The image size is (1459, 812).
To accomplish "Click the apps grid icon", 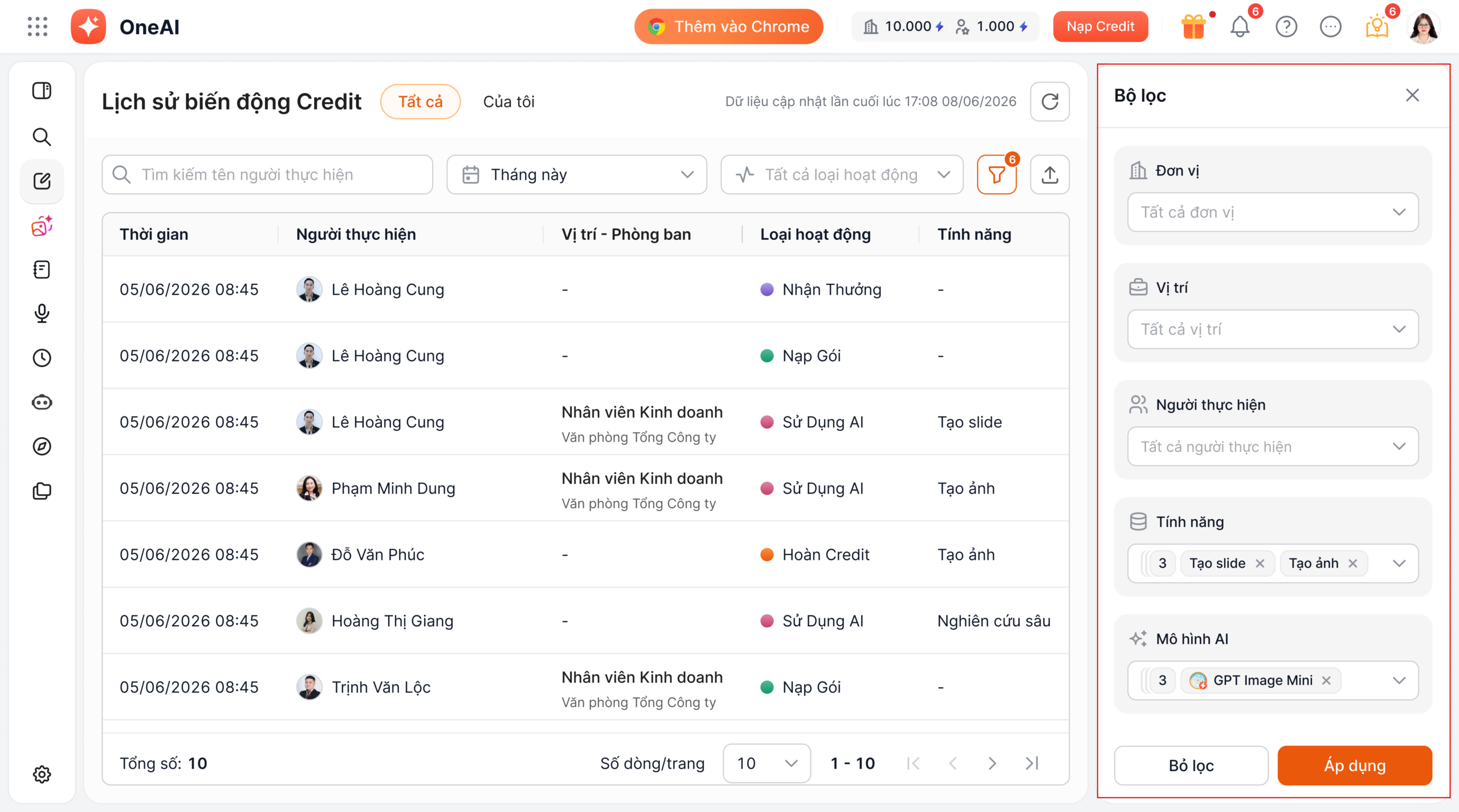I will point(38,27).
